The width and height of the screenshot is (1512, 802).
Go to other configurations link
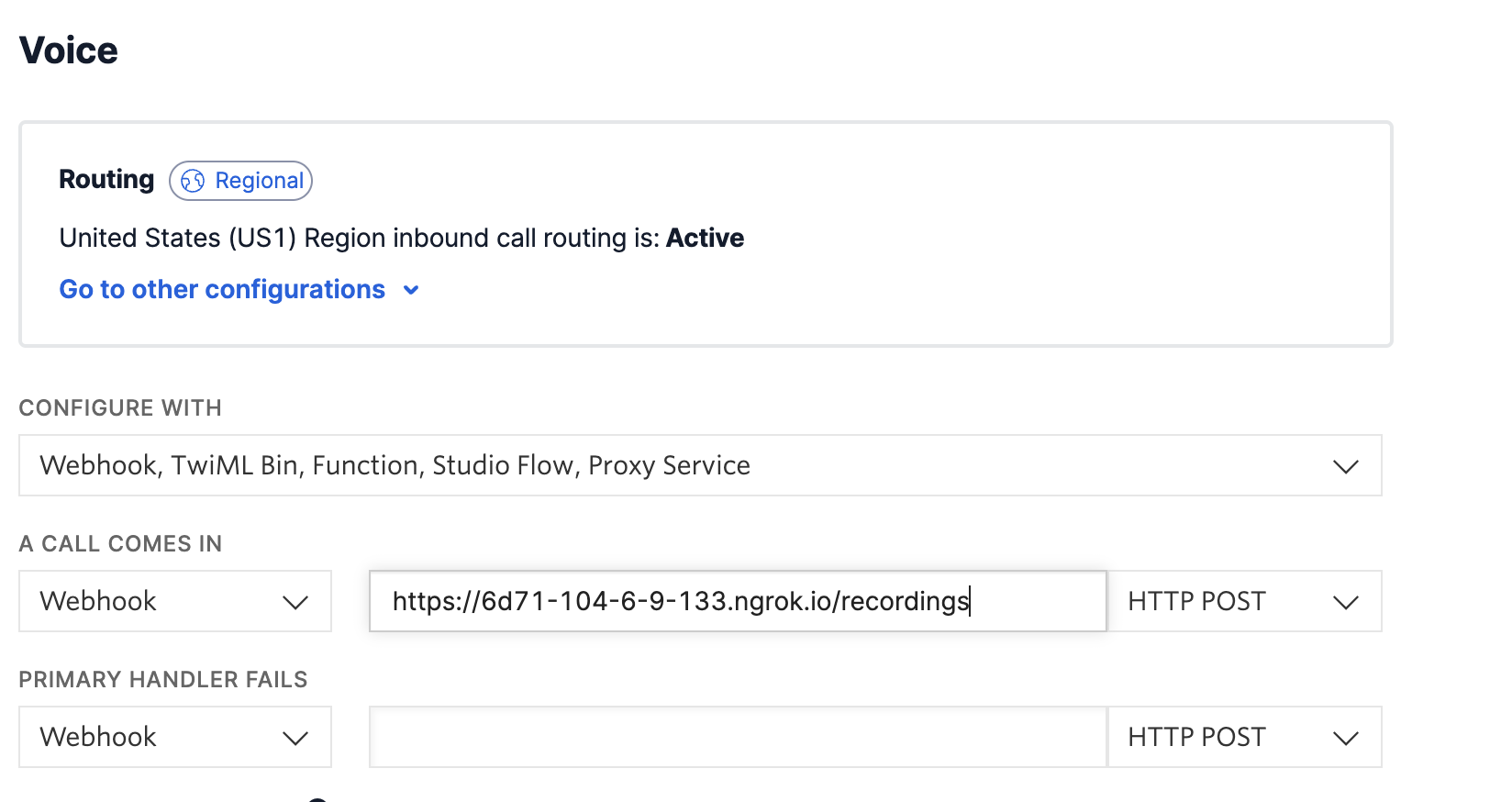(x=222, y=289)
